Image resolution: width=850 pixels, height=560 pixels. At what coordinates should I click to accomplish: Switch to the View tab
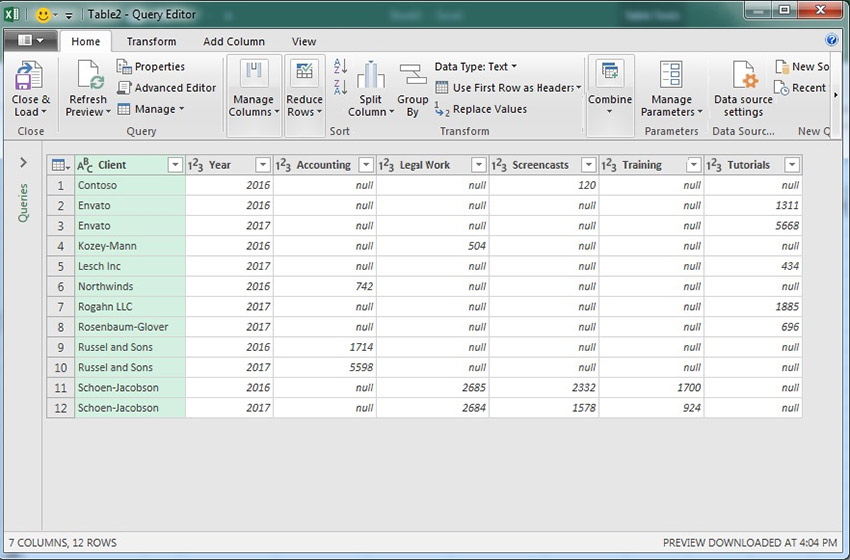point(304,42)
